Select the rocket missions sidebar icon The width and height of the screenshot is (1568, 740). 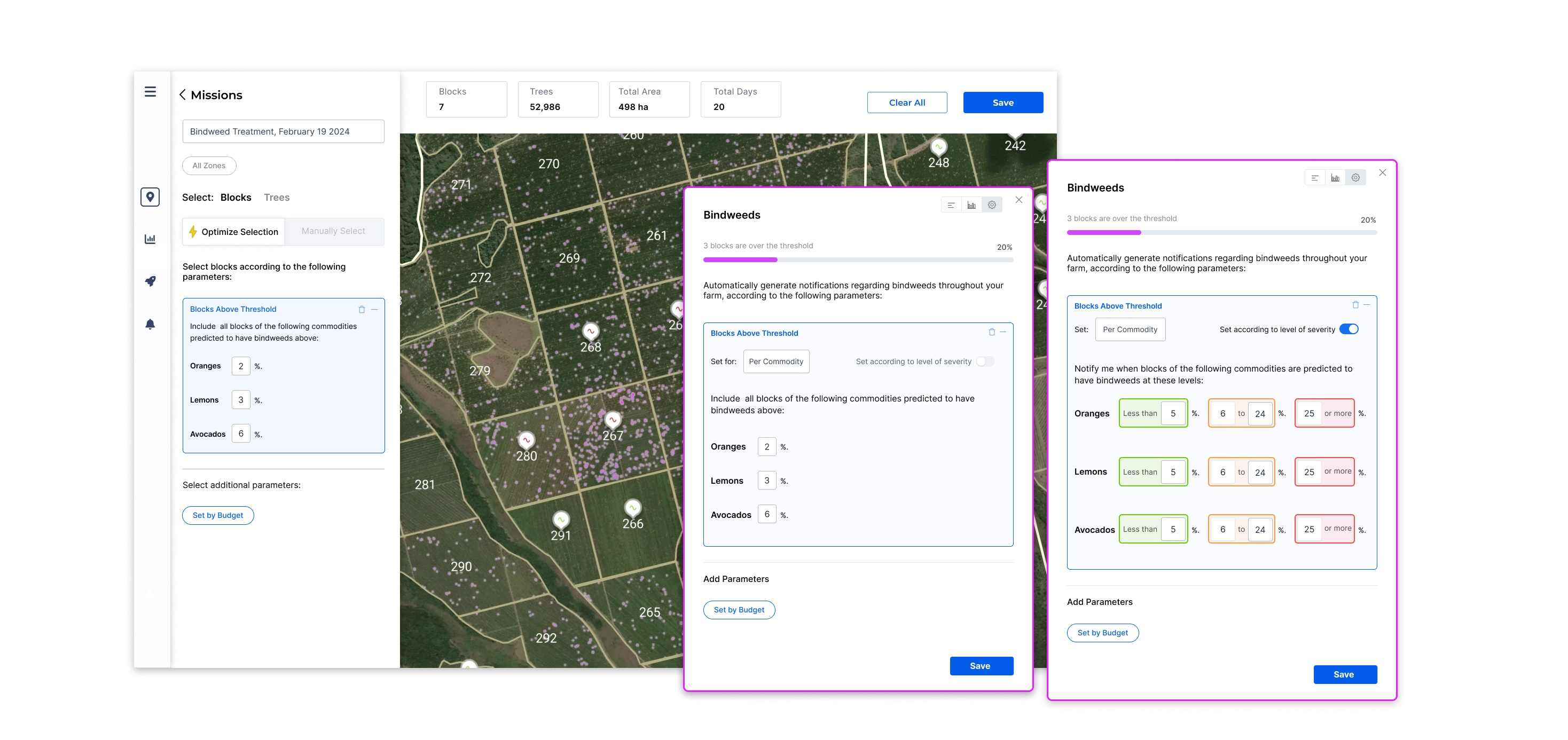click(150, 281)
